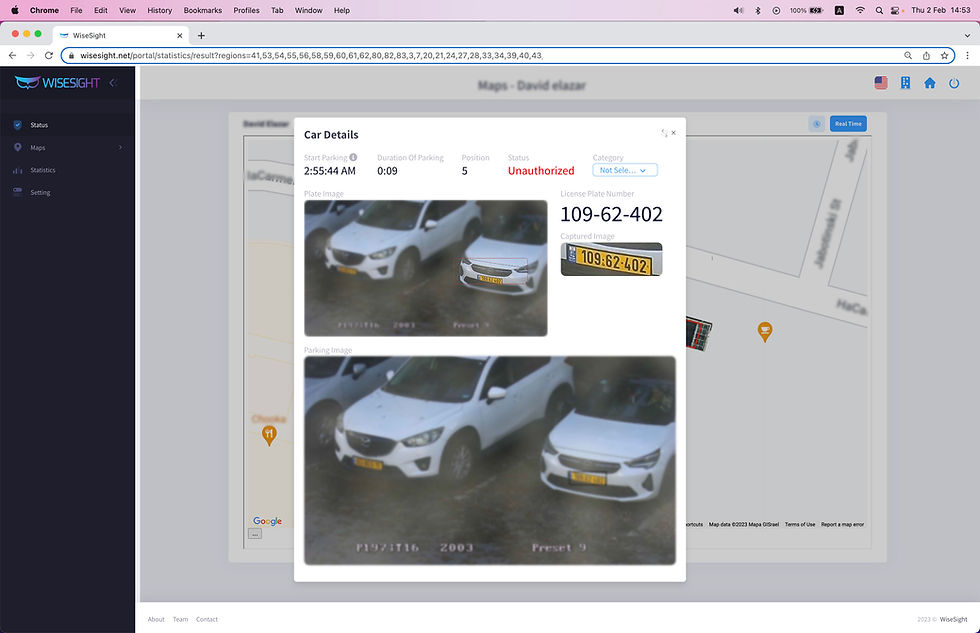Select Maps in the left sidebar
The image size is (980, 633).
(x=35, y=147)
